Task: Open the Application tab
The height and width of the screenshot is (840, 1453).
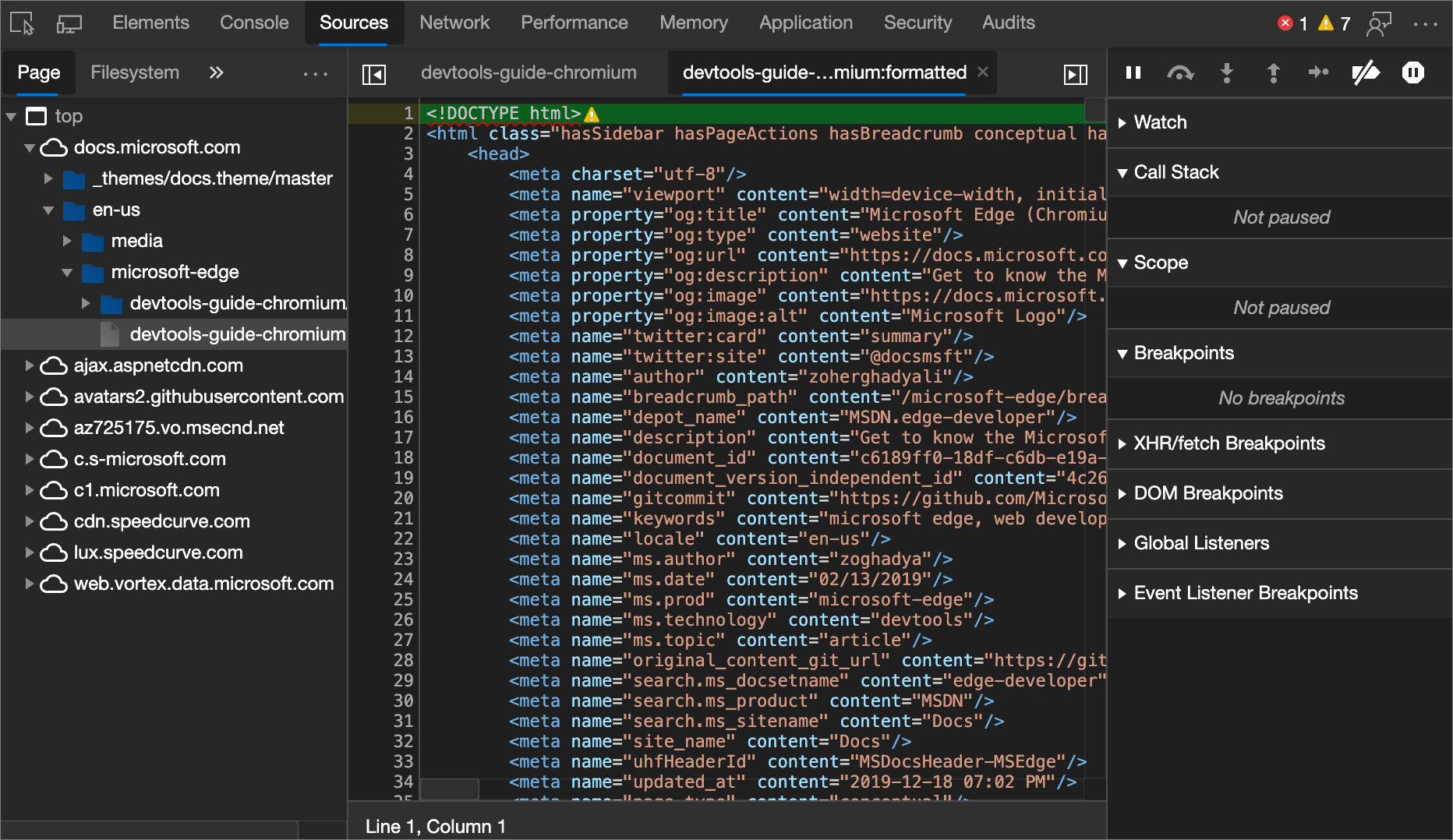Action: tap(806, 23)
